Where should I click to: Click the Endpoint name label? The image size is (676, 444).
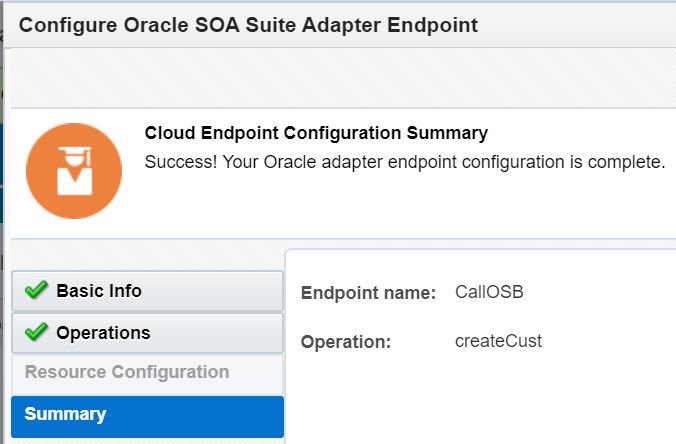pos(368,293)
